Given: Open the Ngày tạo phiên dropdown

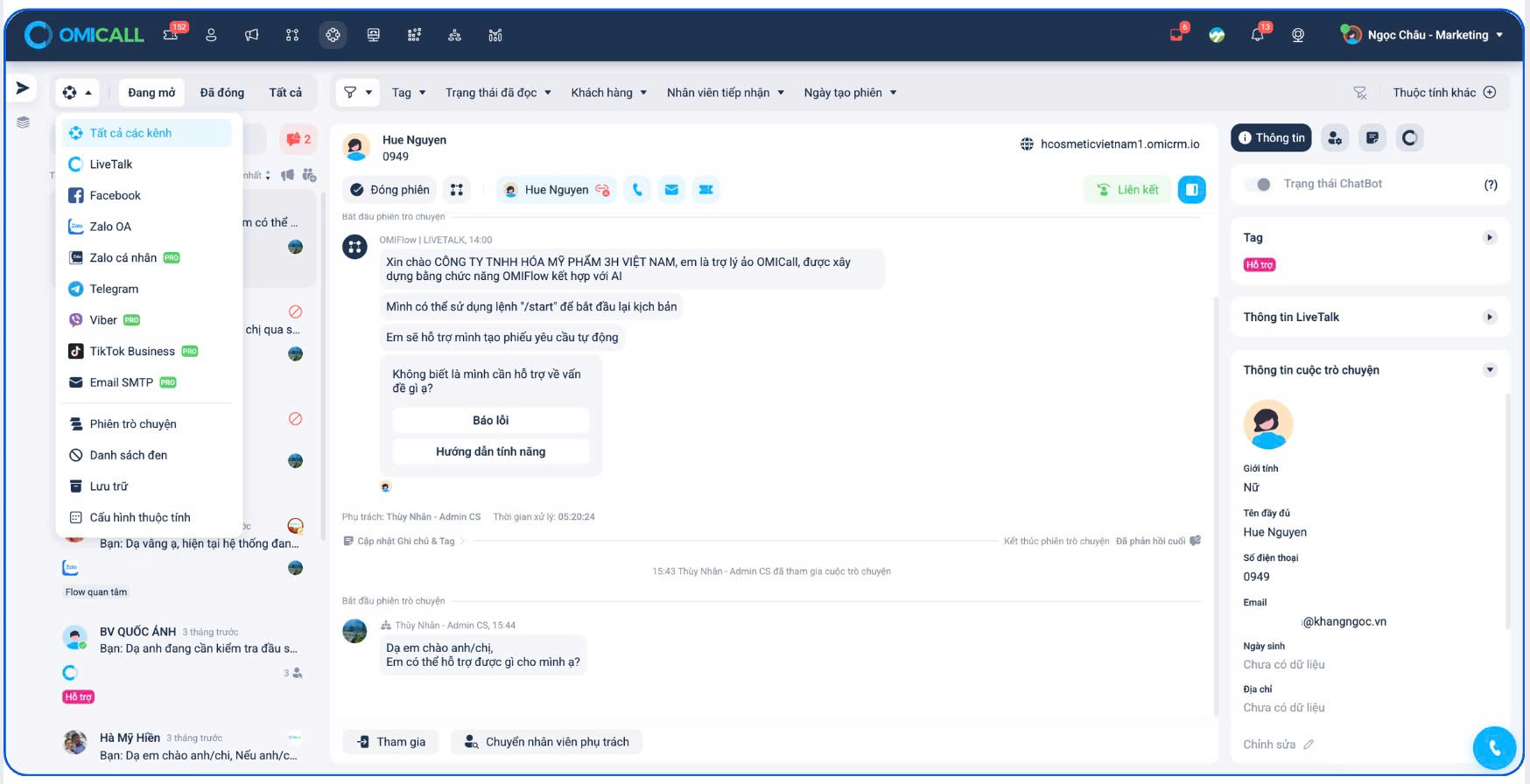Looking at the screenshot, I should pos(851,93).
